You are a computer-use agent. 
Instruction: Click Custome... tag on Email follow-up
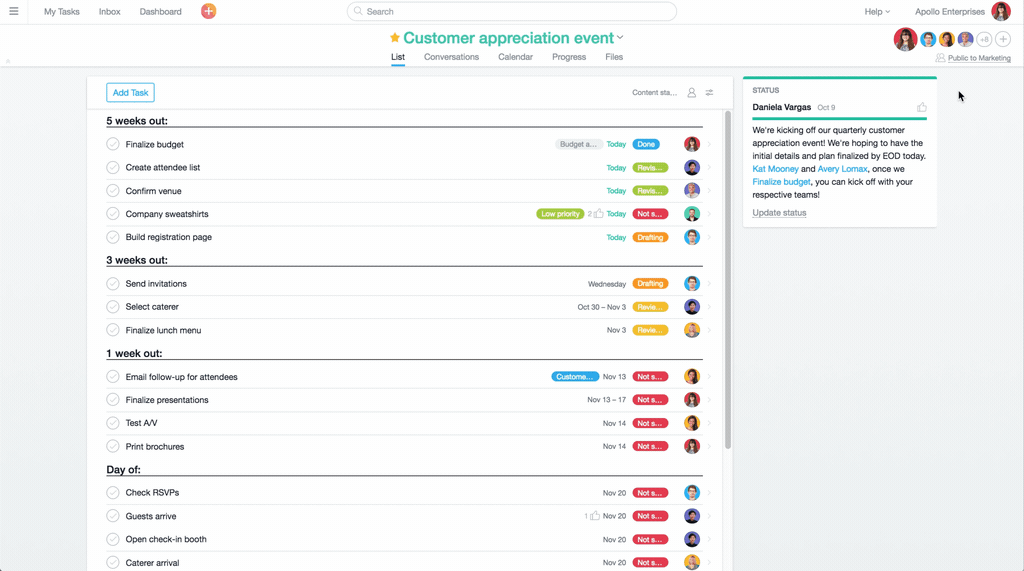point(575,376)
